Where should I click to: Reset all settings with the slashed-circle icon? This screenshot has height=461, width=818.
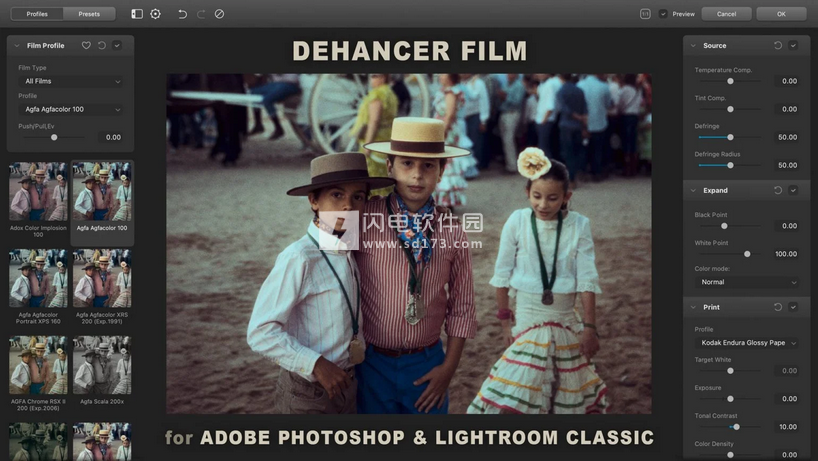click(x=220, y=14)
